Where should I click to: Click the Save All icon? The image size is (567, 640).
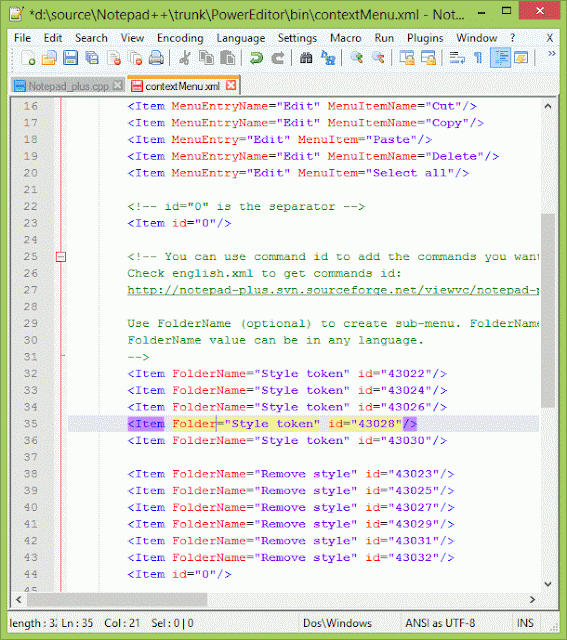coord(92,58)
